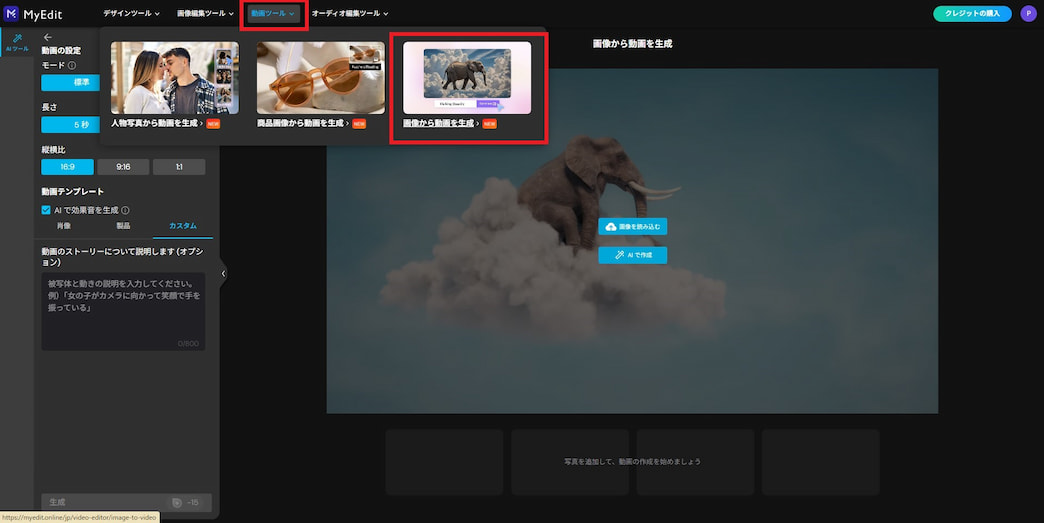This screenshot has width=1044, height=523.
Task: Click the magic wand icon on AIで作成
Action: point(619,255)
